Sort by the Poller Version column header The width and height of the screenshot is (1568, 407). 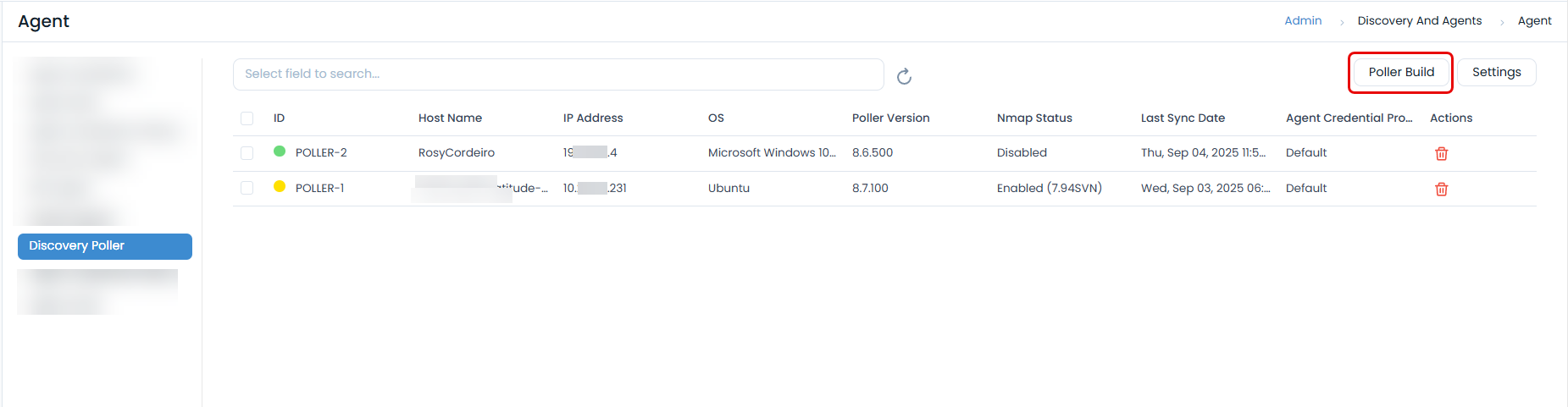890,118
